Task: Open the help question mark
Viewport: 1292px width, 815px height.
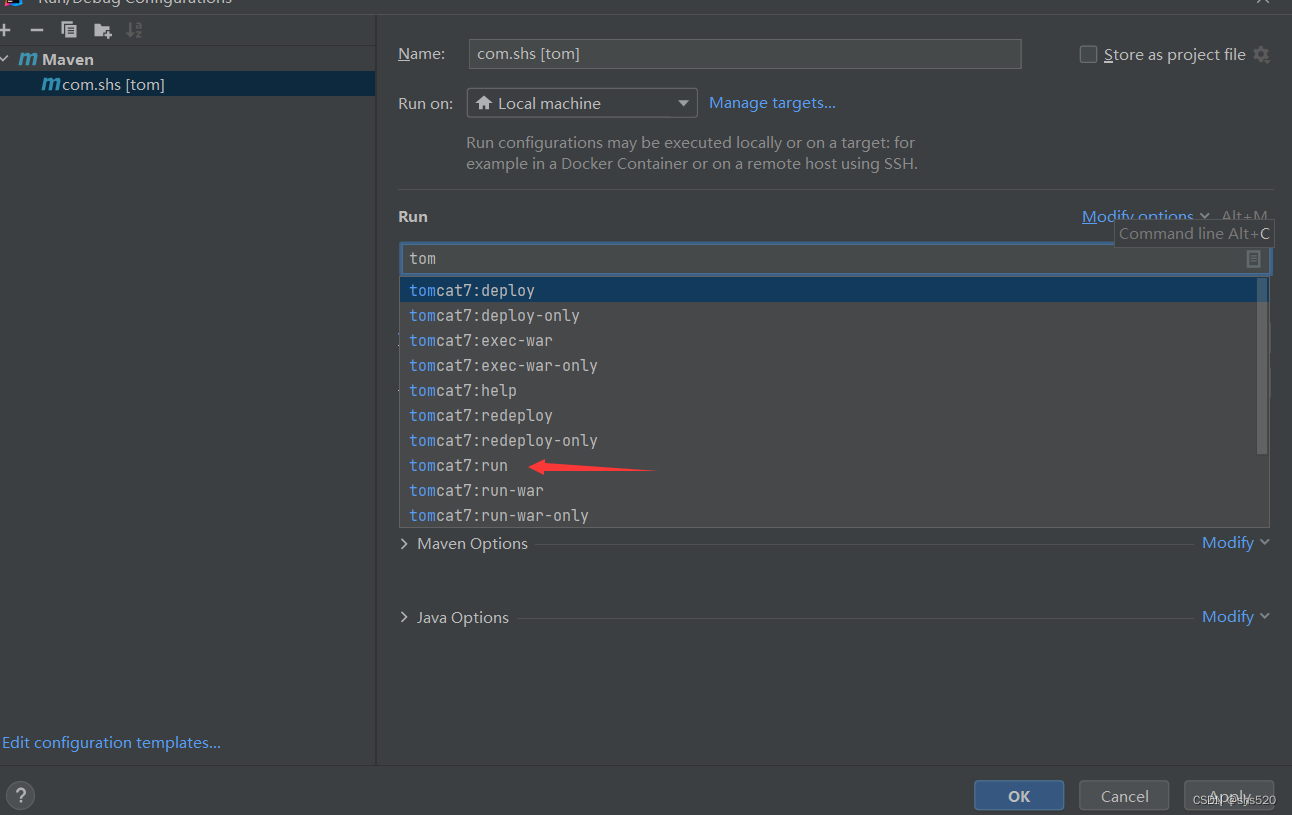Action: [20, 794]
